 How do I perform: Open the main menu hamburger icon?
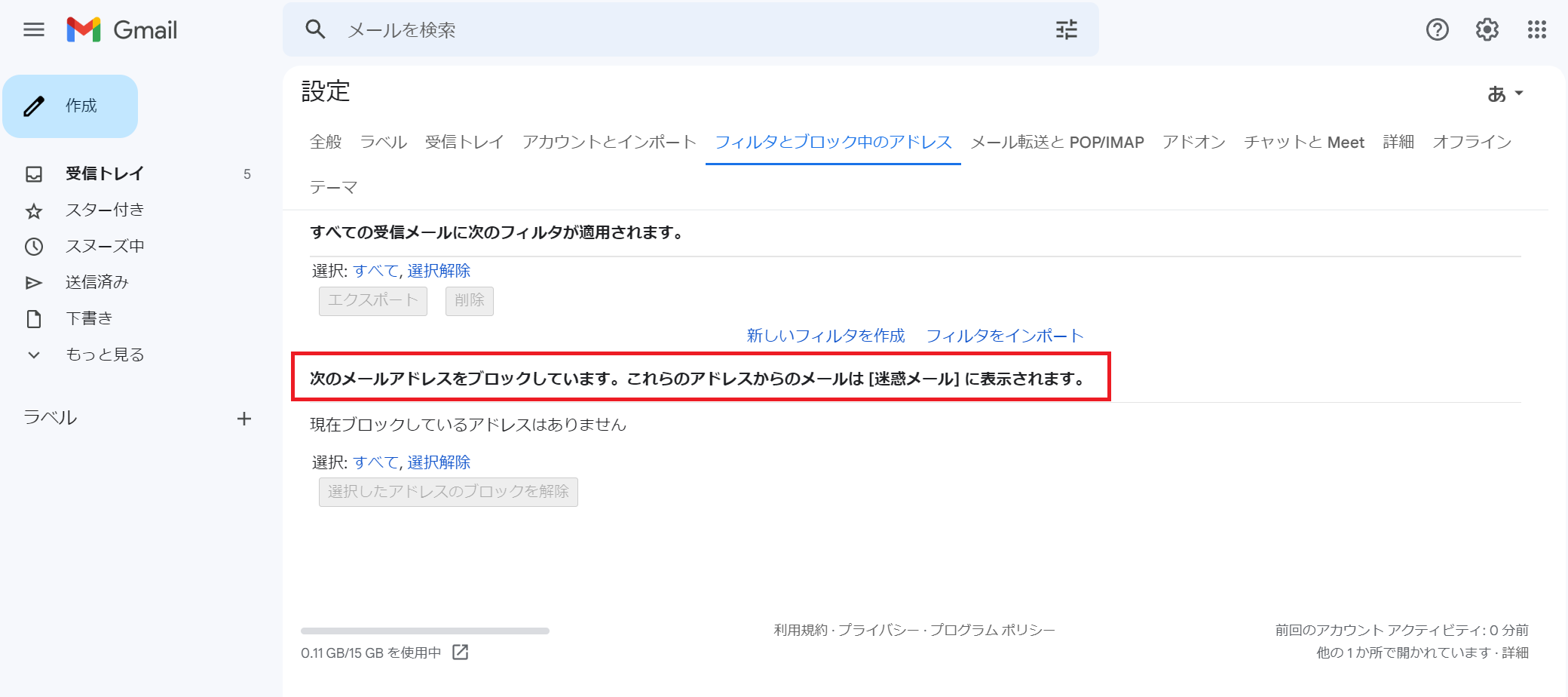tap(34, 30)
